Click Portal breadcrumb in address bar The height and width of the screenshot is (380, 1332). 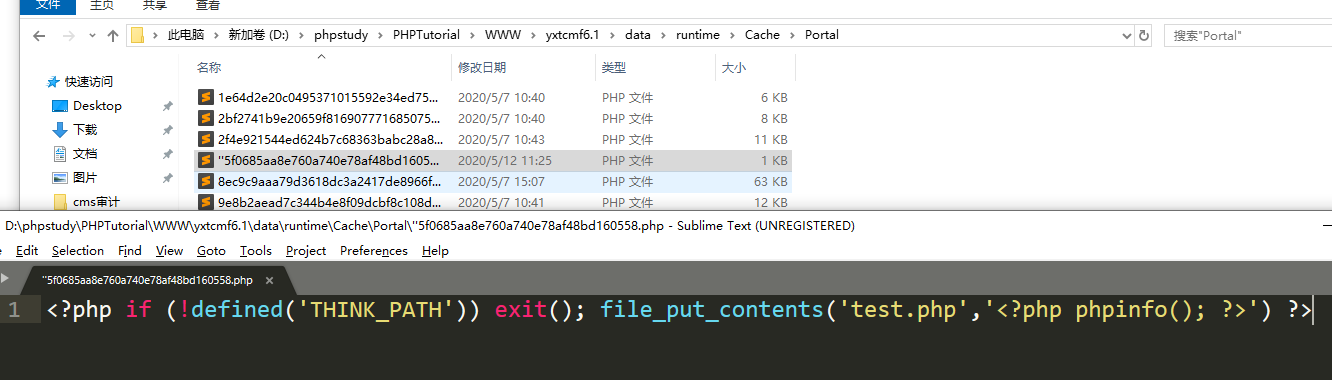821,35
